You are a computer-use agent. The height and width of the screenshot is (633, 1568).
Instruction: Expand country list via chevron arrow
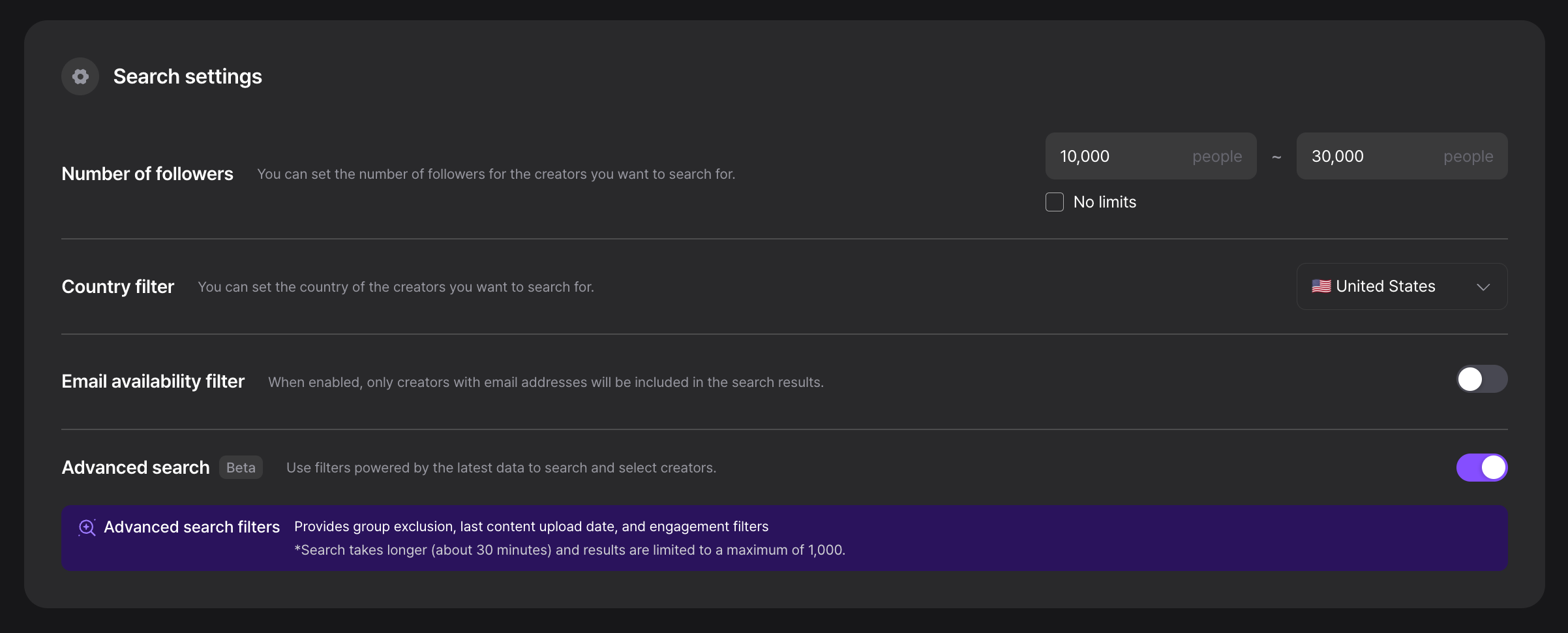click(1483, 287)
